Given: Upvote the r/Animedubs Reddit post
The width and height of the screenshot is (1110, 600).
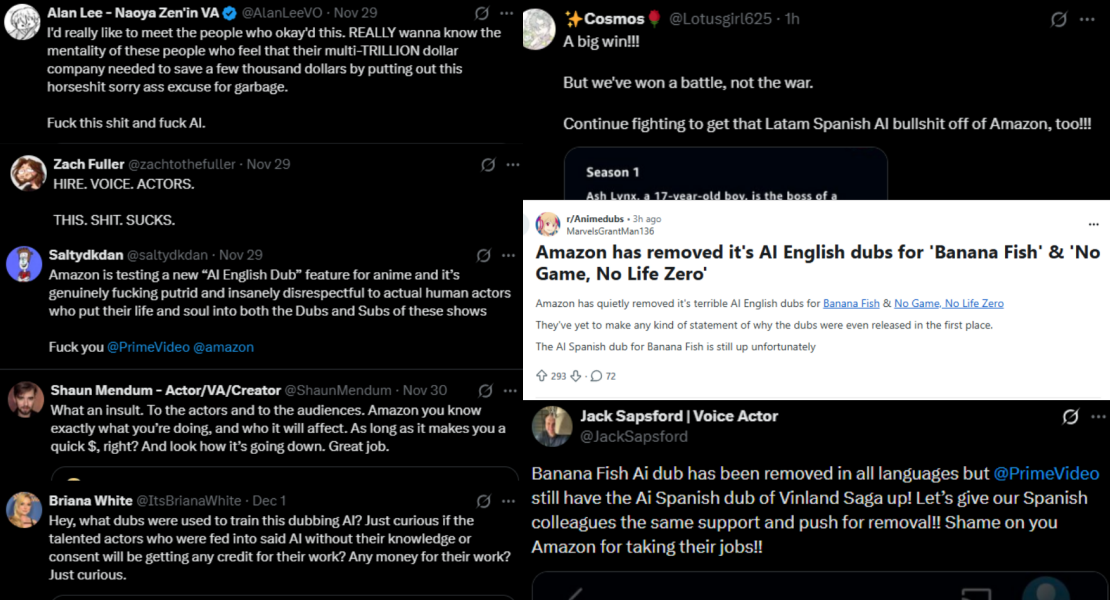Looking at the screenshot, I should pos(542,376).
